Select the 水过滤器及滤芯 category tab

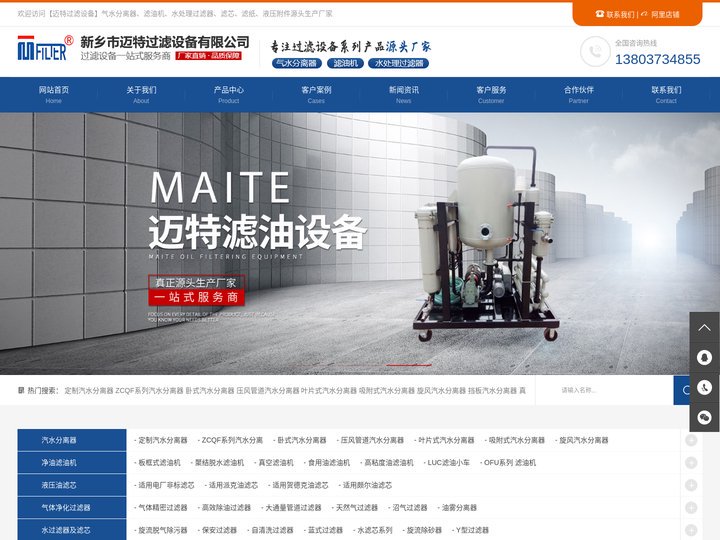click(72, 530)
